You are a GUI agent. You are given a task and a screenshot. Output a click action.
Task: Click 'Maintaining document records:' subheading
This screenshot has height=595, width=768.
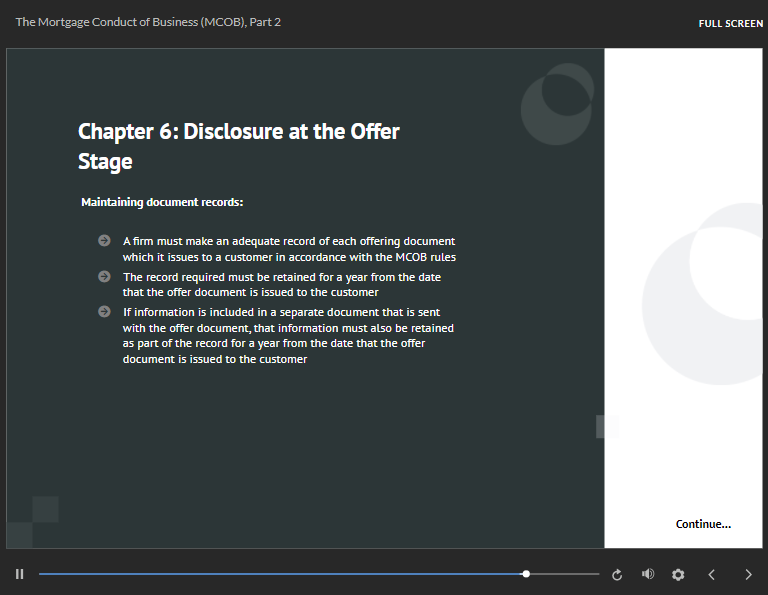162,202
